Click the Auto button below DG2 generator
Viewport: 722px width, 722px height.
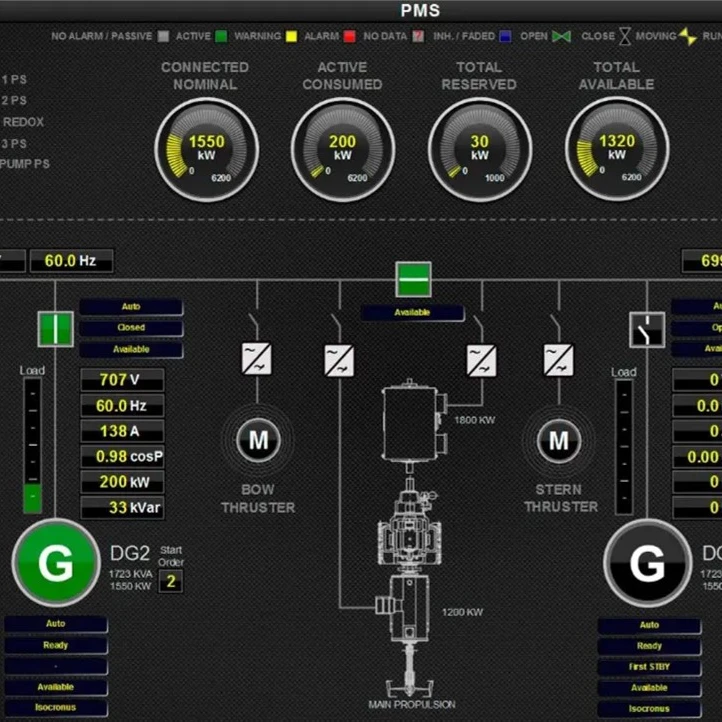(56, 624)
